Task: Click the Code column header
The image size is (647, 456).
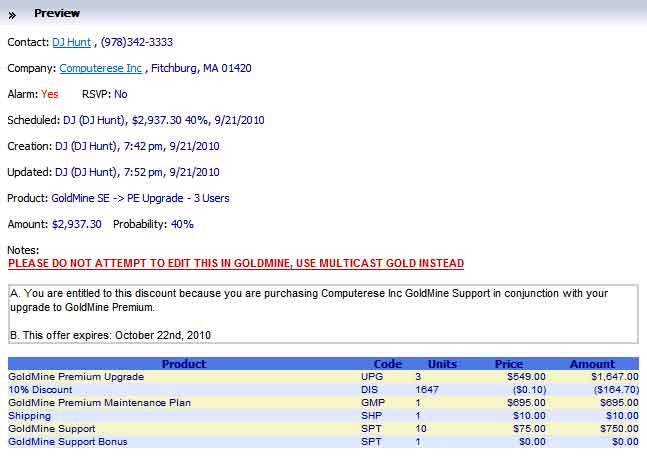Action: [x=387, y=364]
